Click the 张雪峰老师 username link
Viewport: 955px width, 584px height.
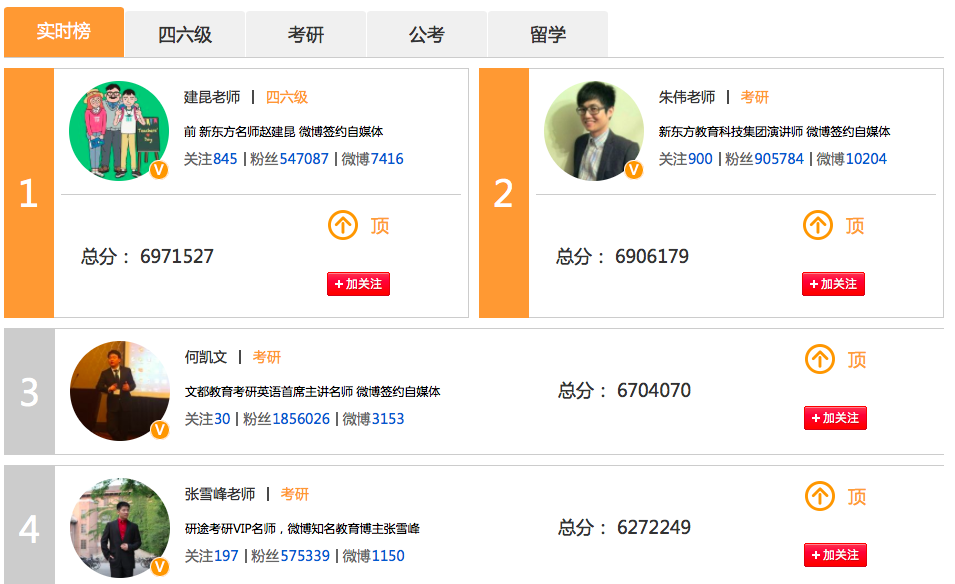coord(220,494)
